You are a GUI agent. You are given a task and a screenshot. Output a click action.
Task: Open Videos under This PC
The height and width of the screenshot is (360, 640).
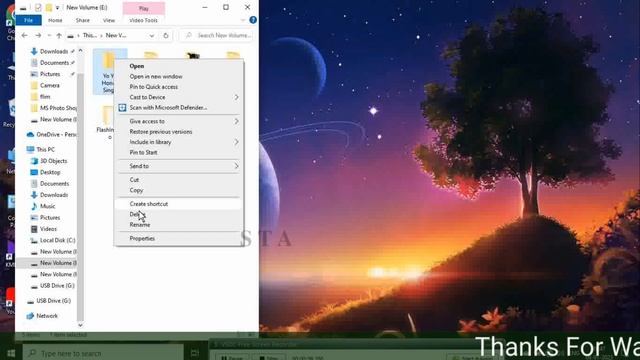click(x=48, y=229)
